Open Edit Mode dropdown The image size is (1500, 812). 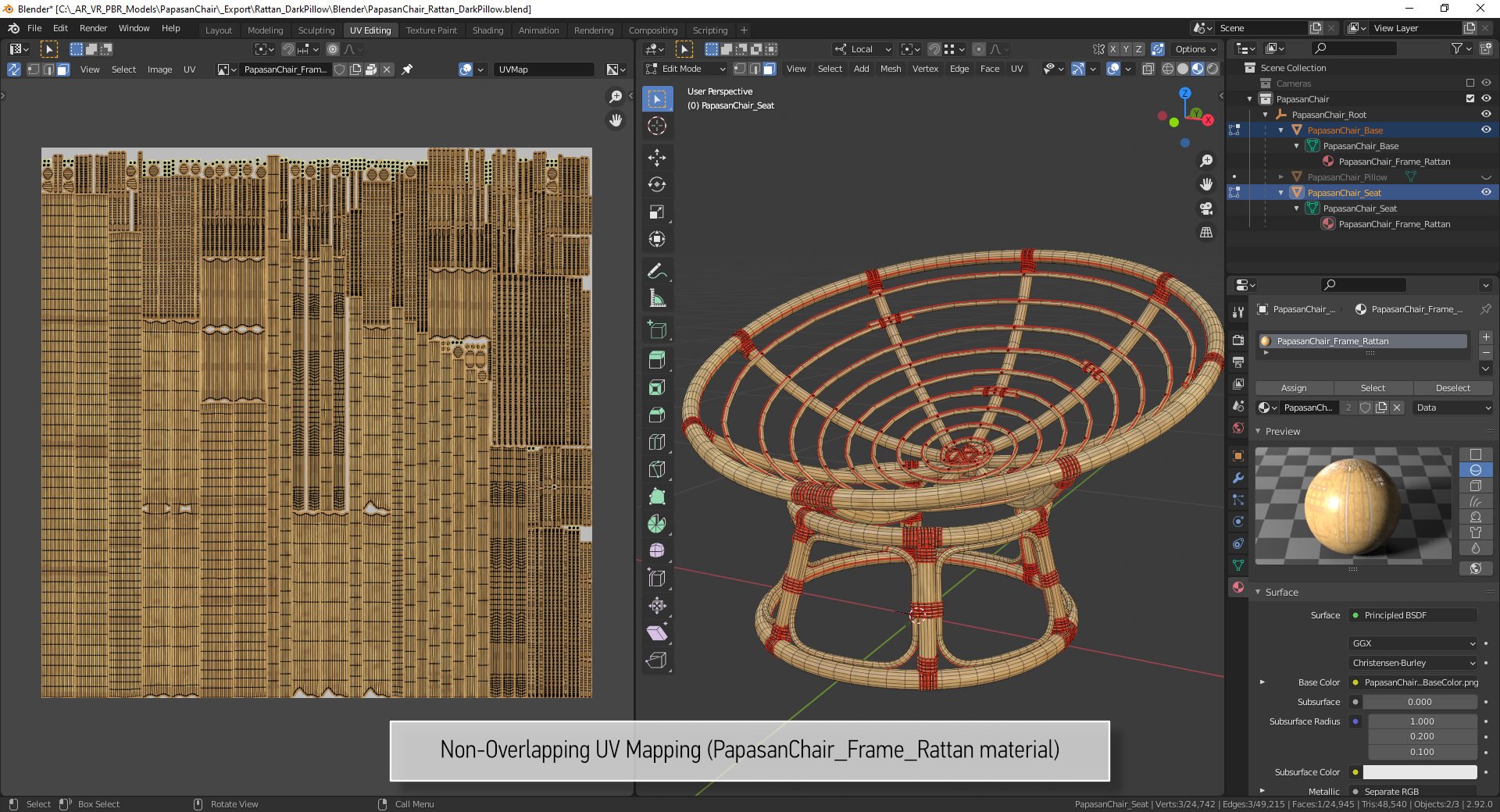click(685, 69)
